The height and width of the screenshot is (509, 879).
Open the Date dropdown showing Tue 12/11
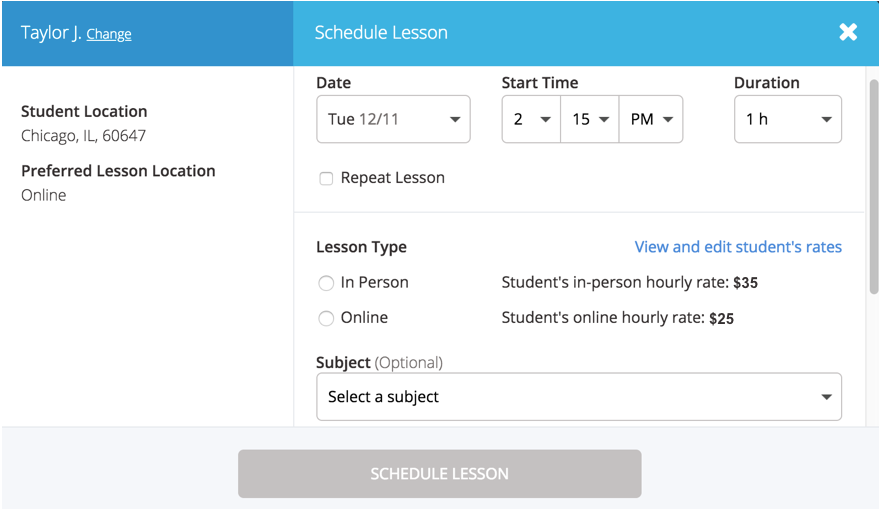(393, 120)
